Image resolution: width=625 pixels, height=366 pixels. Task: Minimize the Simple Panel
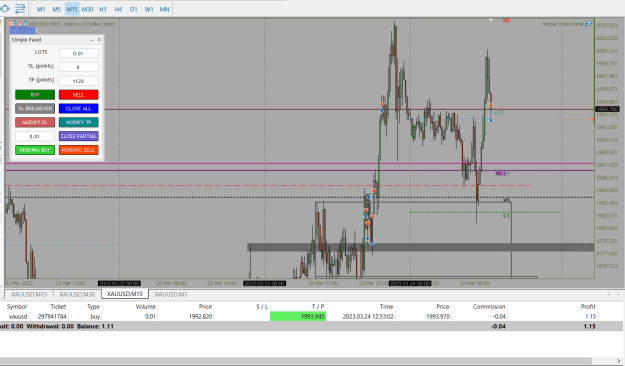pos(91,40)
